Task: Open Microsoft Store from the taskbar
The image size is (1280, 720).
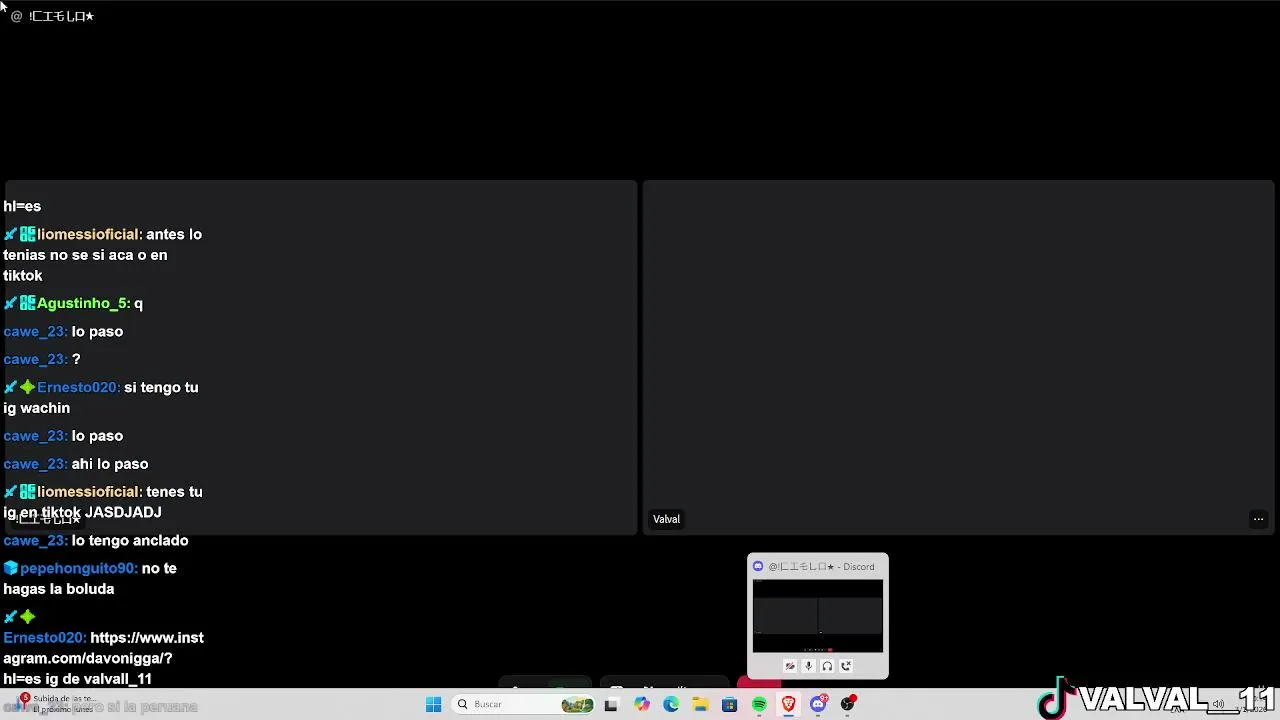Action: [x=730, y=704]
